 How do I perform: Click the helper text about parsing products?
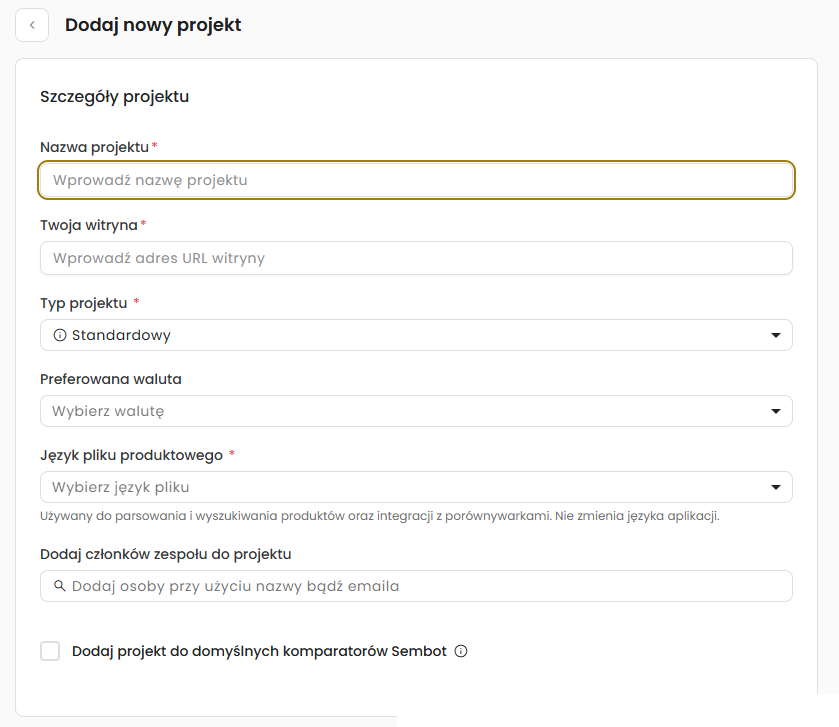[x=380, y=516]
